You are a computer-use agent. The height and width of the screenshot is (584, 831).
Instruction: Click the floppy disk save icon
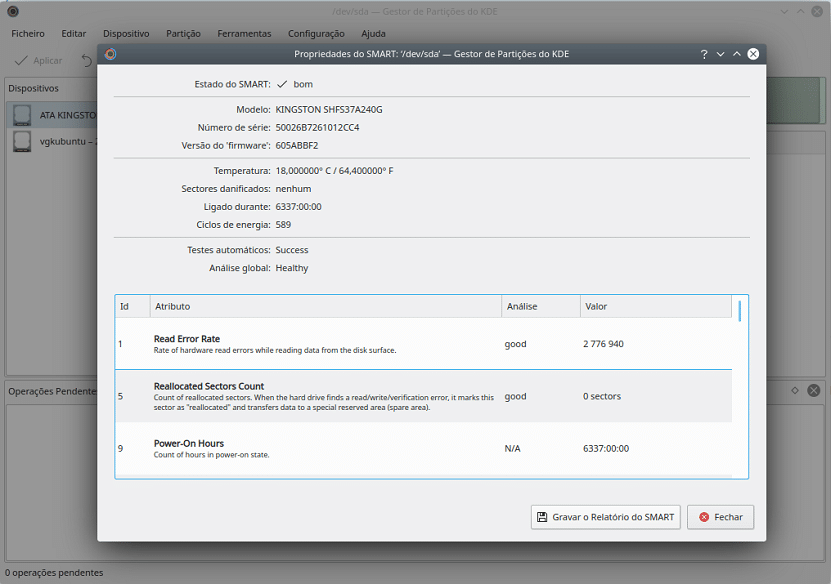tap(542, 517)
